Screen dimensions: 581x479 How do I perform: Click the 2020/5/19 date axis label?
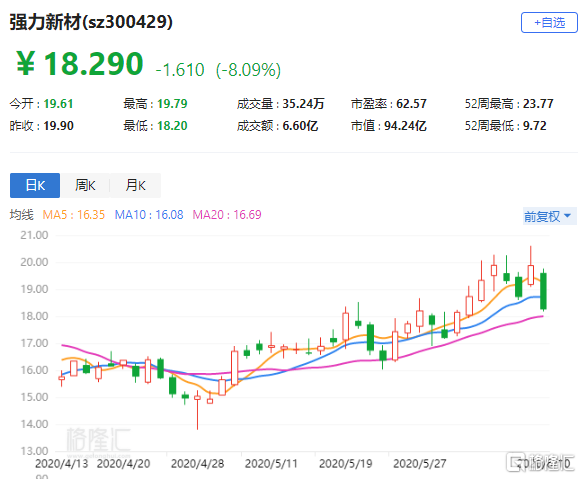(346, 463)
